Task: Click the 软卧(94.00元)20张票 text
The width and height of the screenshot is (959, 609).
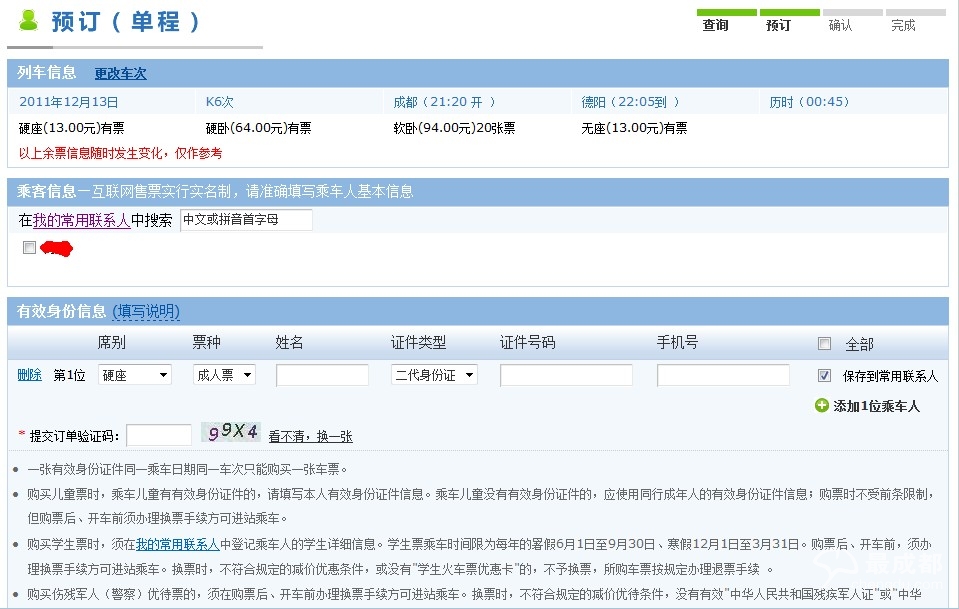Action: pos(454,128)
